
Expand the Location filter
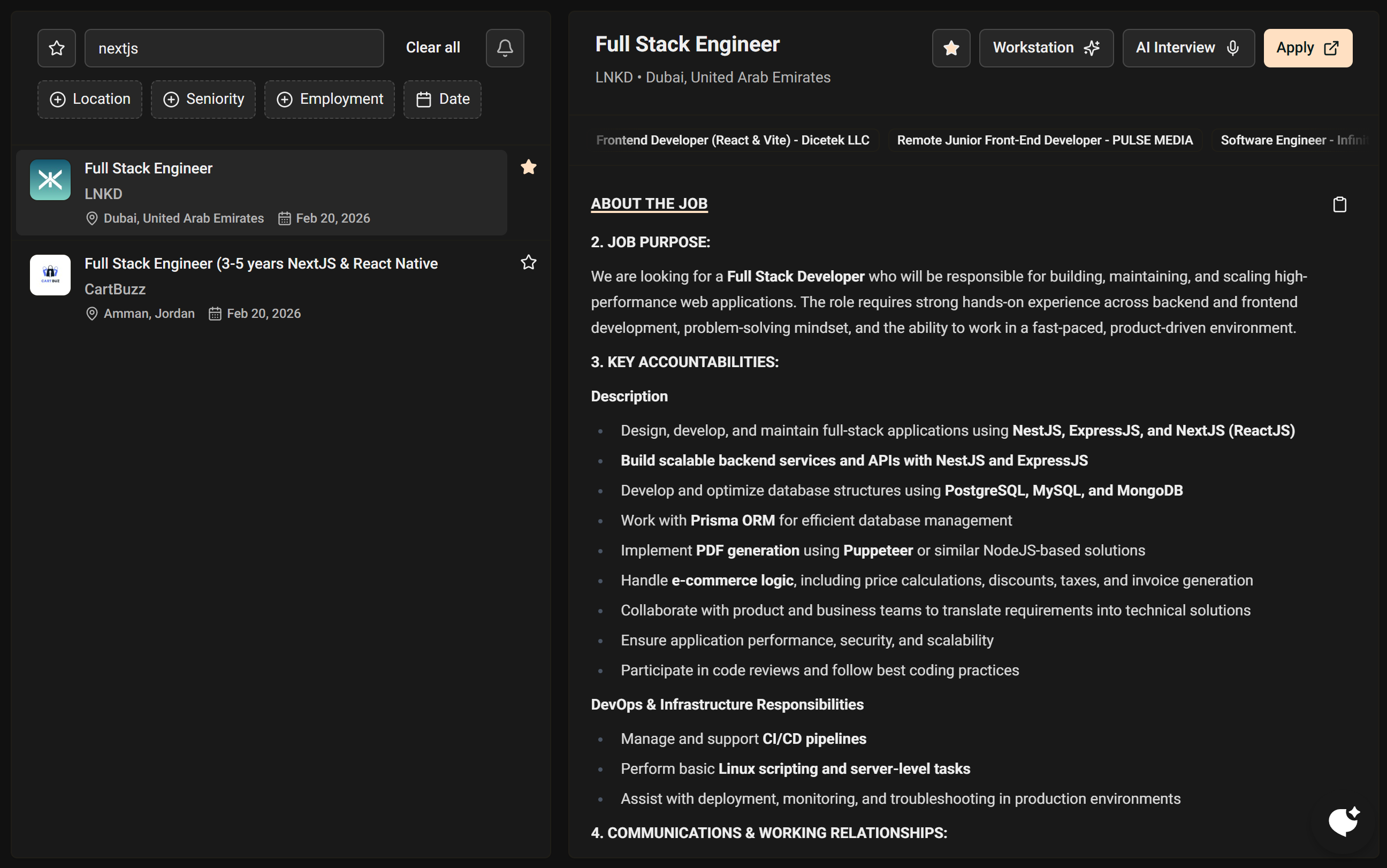(x=90, y=100)
